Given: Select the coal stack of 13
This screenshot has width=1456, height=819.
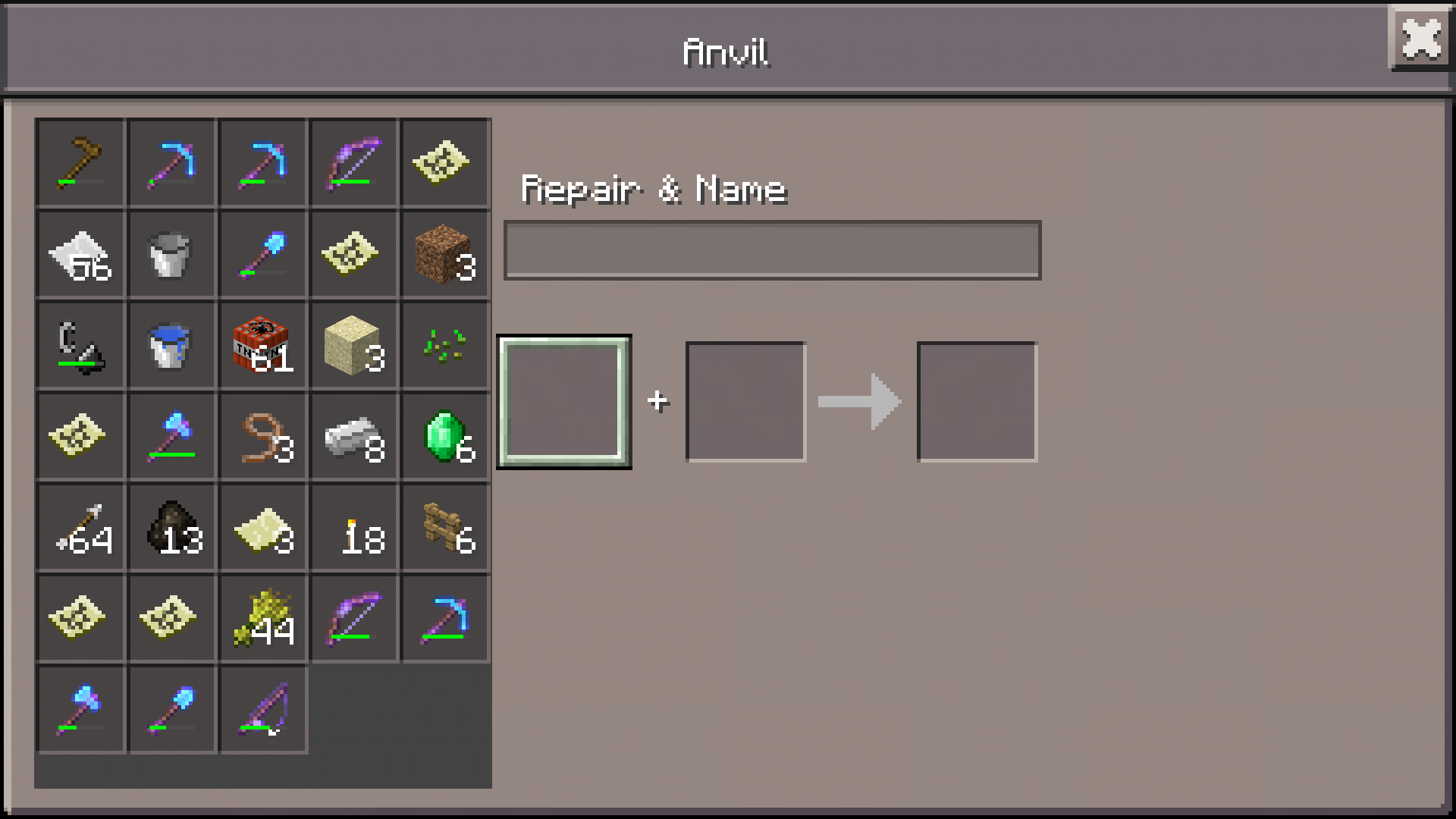Looking at the screenshot, I should coord(171,526).
